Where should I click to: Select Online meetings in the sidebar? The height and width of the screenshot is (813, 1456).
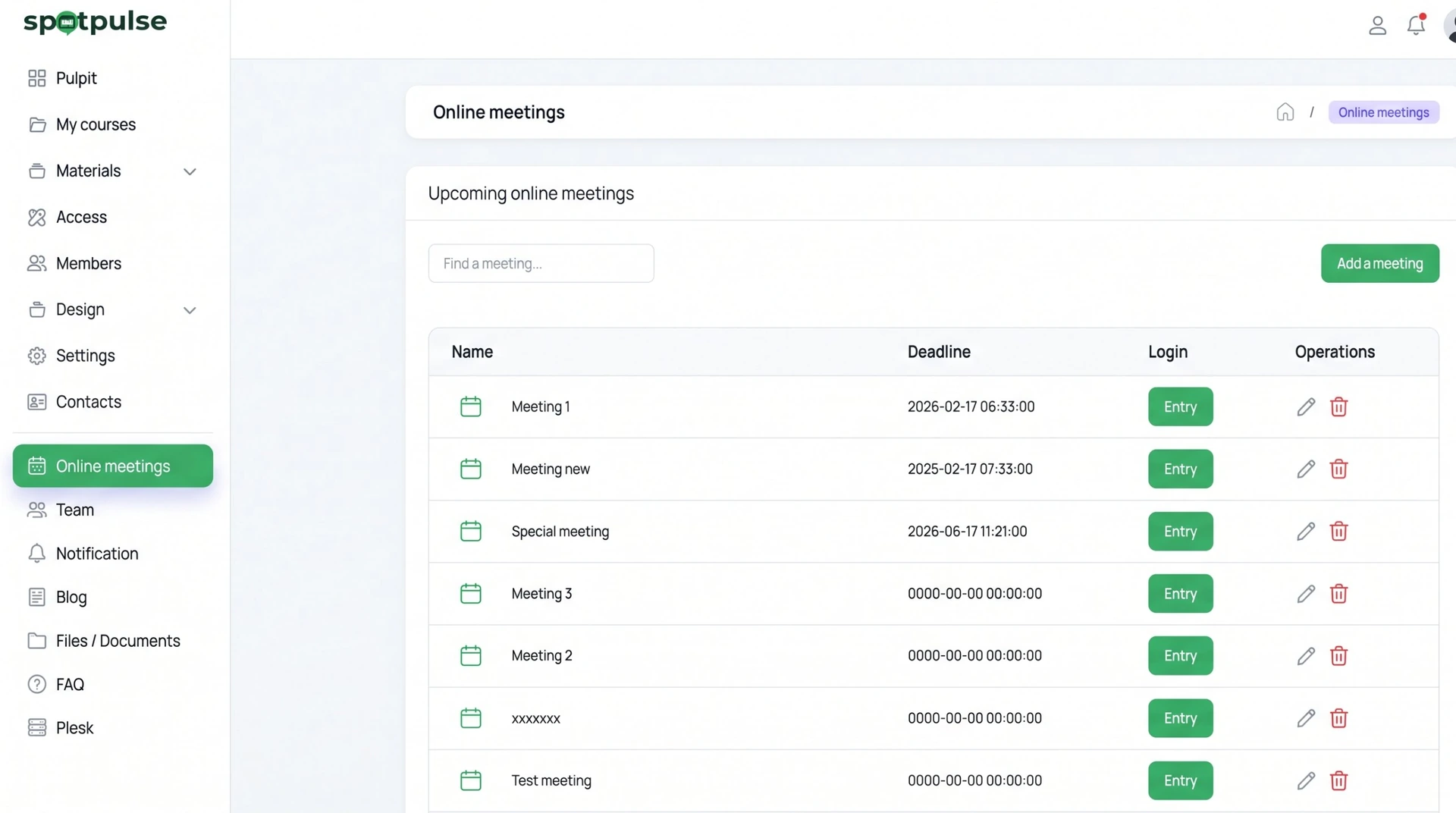point(113,466)
